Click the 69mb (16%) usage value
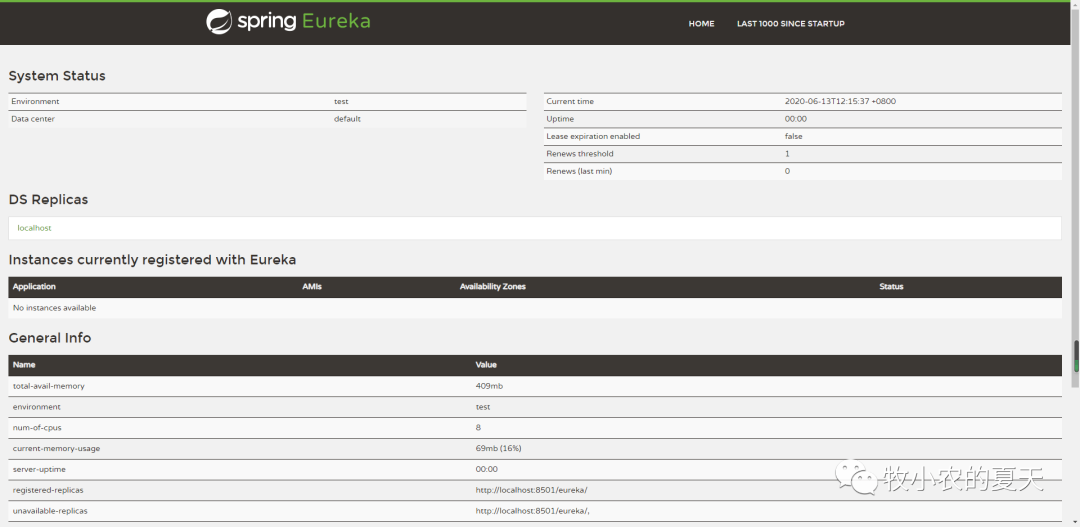The width and height of the screenshot is (1080, 527). pos(499,448)
